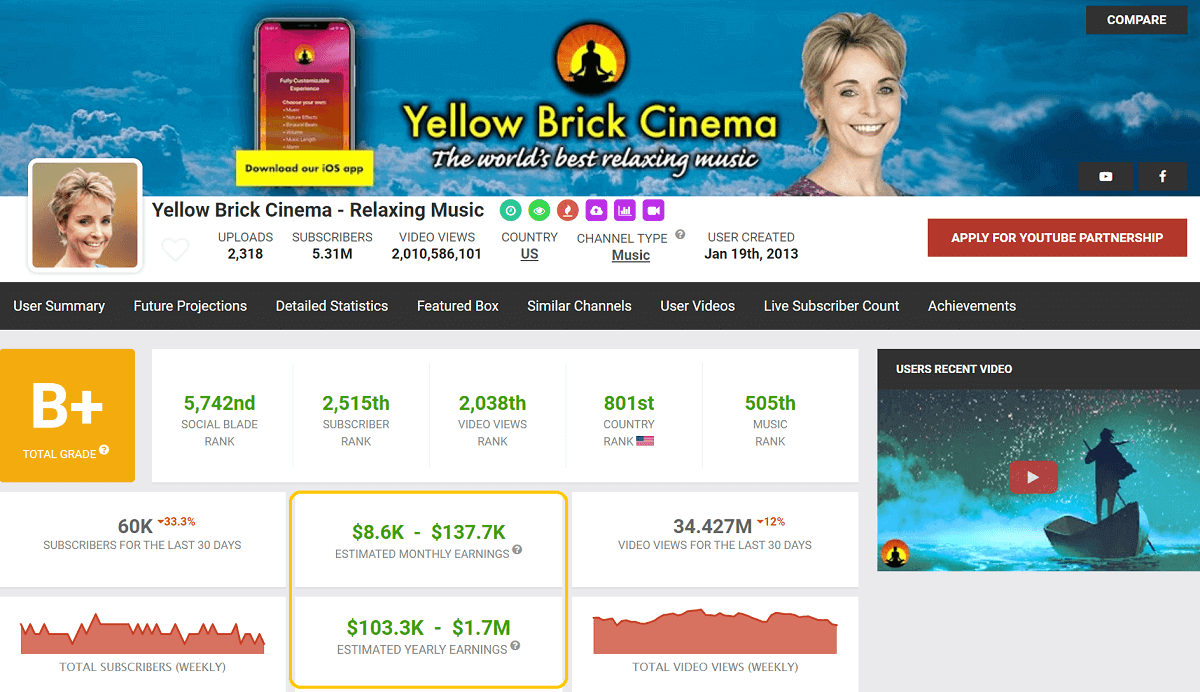Favorite the channel with the heart icon

[176, 250]
